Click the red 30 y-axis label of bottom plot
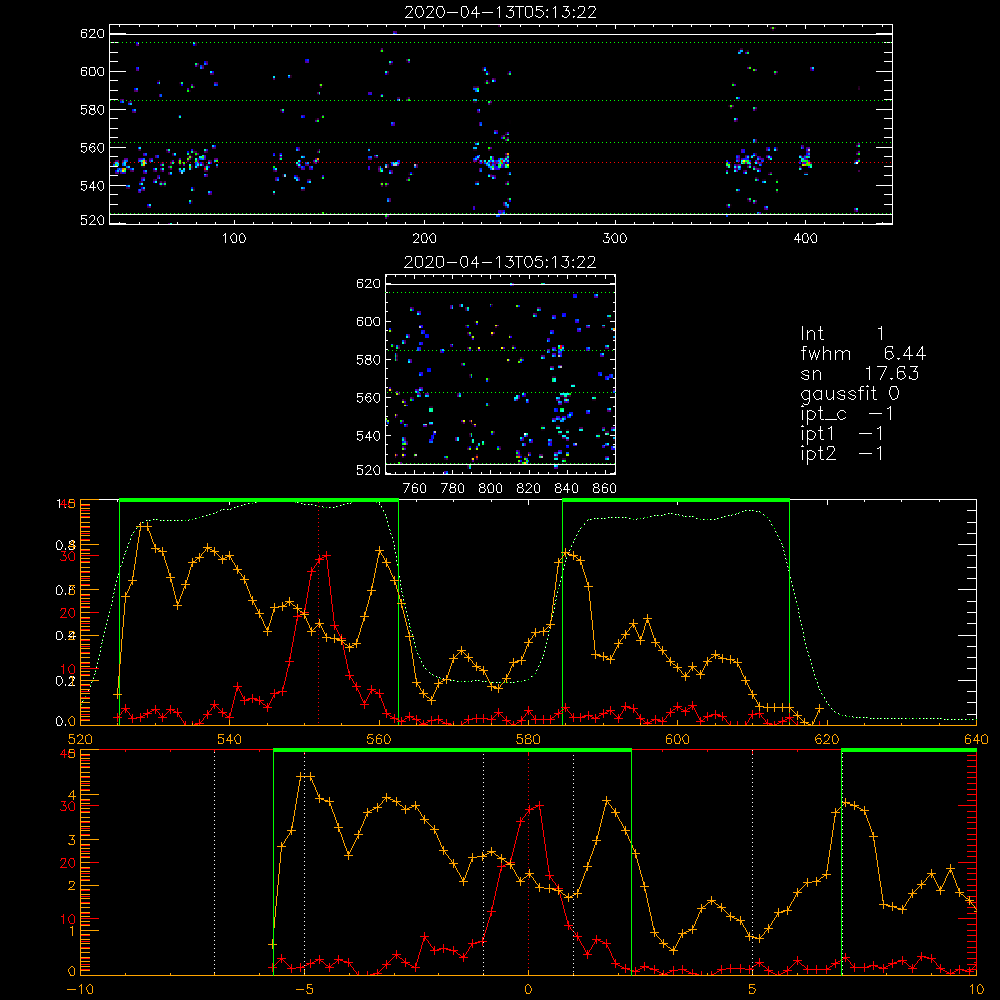 (68, 806)
